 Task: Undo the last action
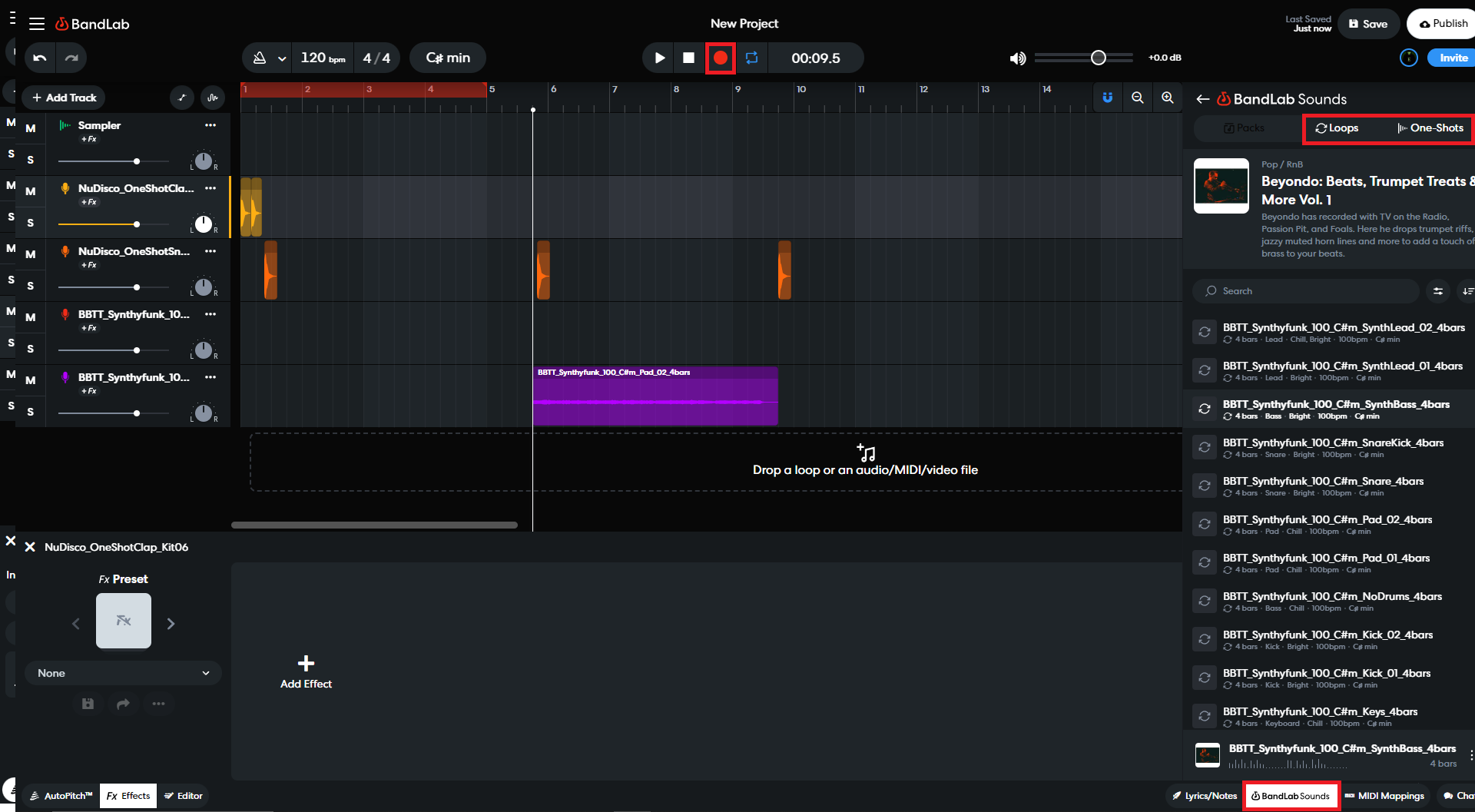coord(40,58)
